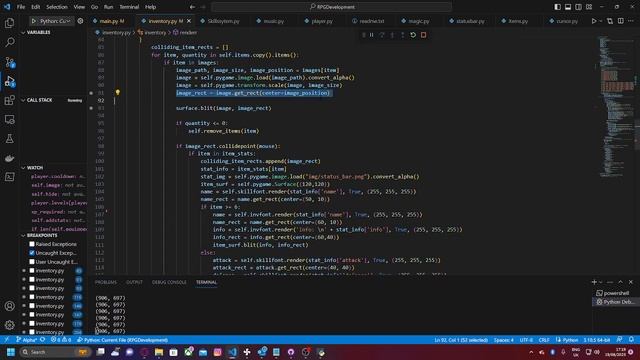Image resolution: width=640 pixels, height=360 pixels.
Task: Click the lightbulb code action icon
Action: coord(118,93)
